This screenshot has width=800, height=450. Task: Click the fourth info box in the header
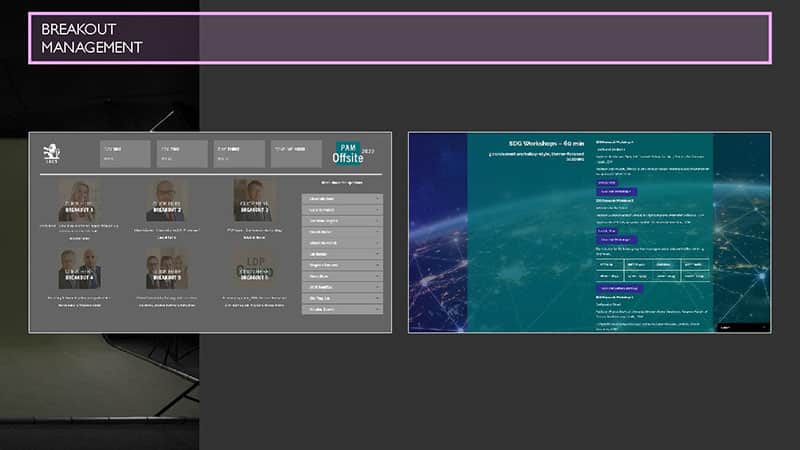tap(295, 153)
